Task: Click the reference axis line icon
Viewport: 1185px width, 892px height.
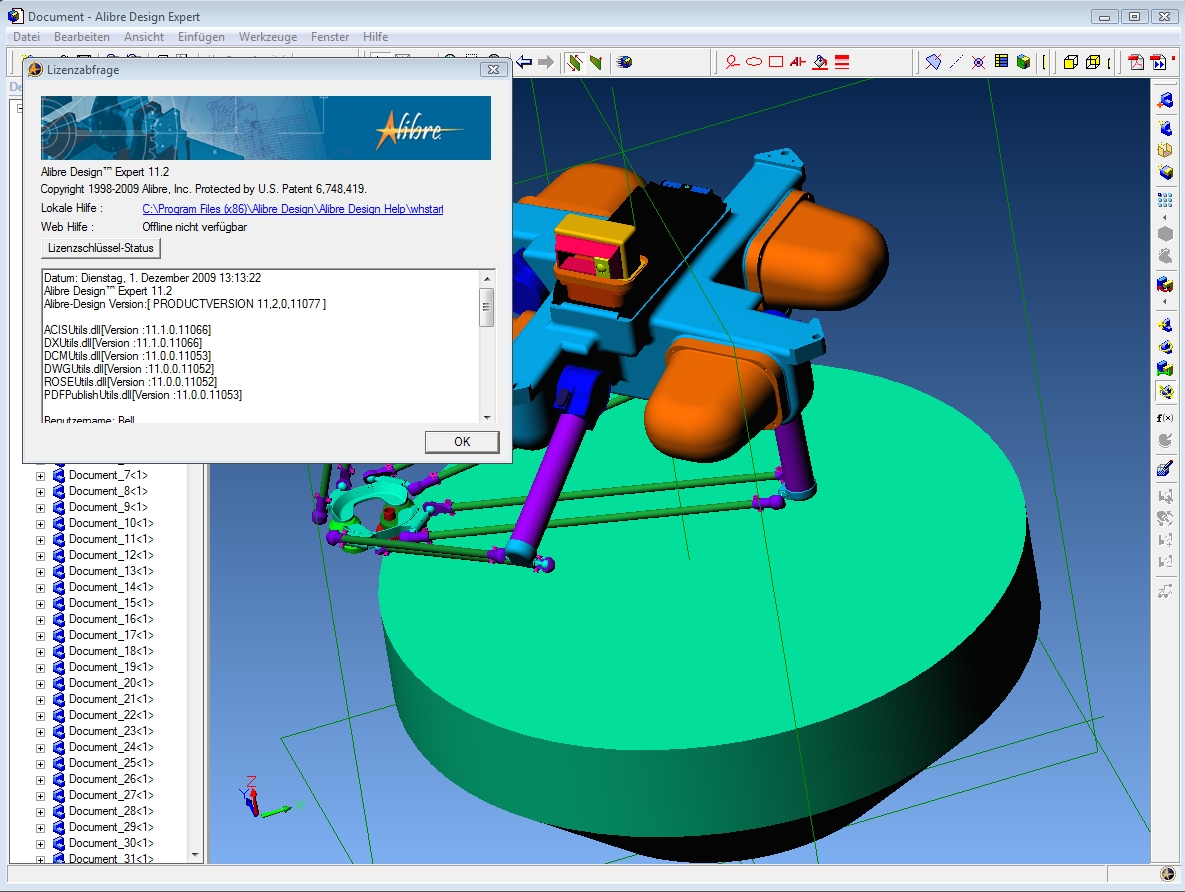Action: (x=956, y=62)
